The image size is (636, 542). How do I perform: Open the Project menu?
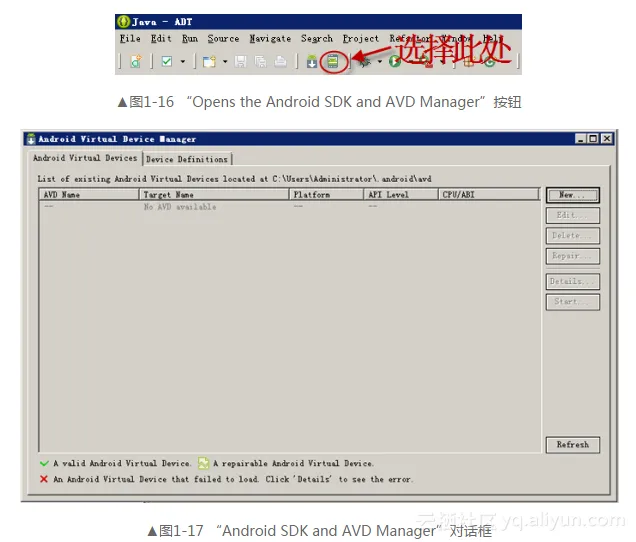(x=361, y=39)
